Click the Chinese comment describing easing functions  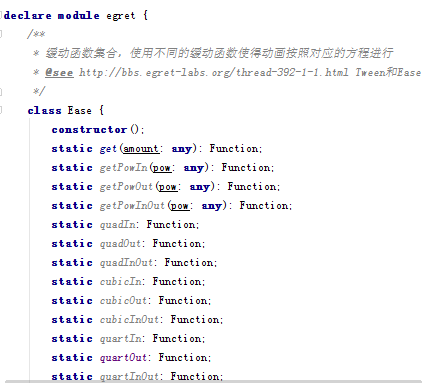219,53
